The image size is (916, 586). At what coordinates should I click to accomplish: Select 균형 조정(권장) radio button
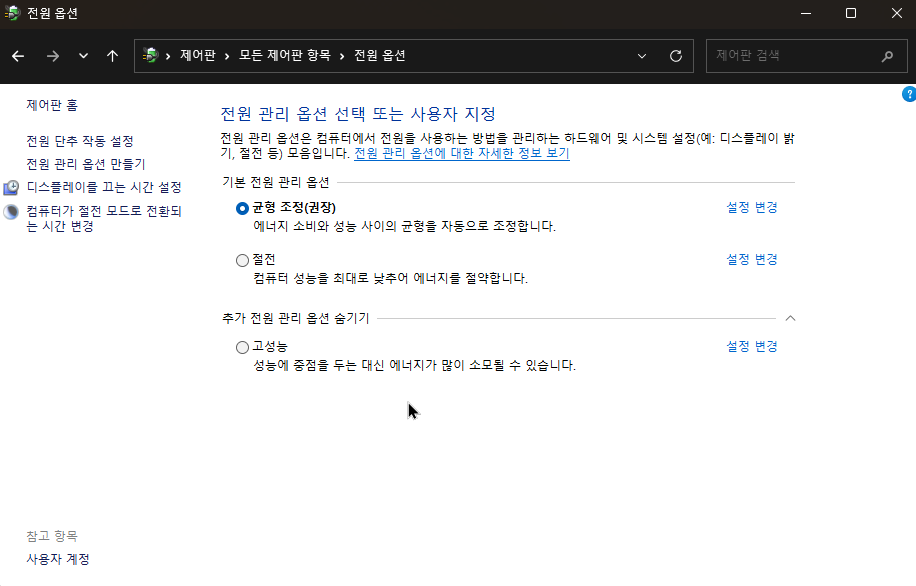coord(242,209)
